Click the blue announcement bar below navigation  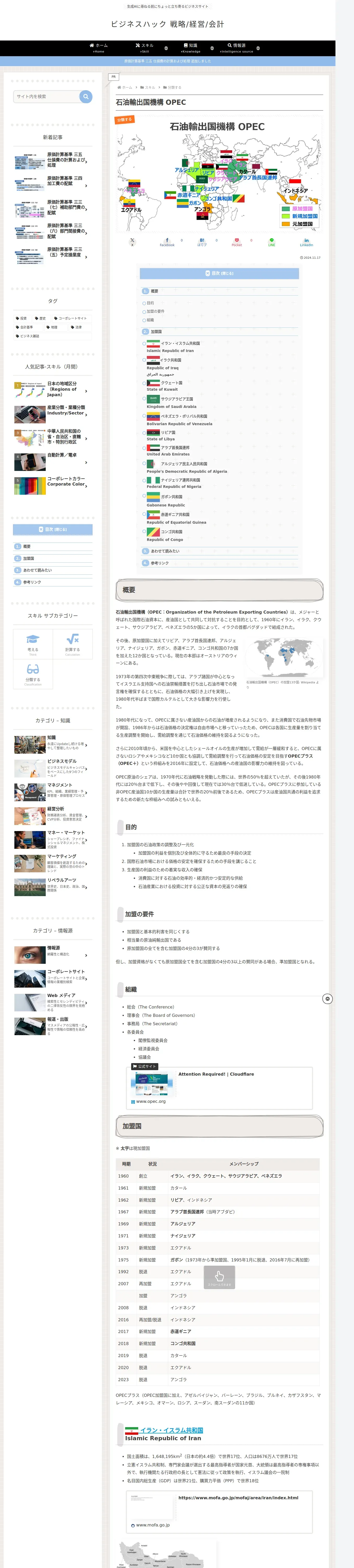click(168, 61)
